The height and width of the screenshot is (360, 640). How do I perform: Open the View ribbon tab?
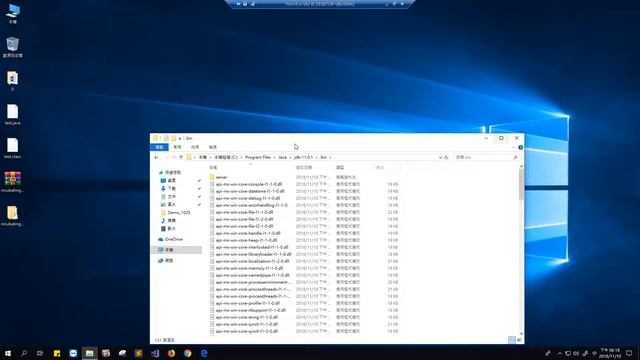pyautogui.click(x=213, y=147)
